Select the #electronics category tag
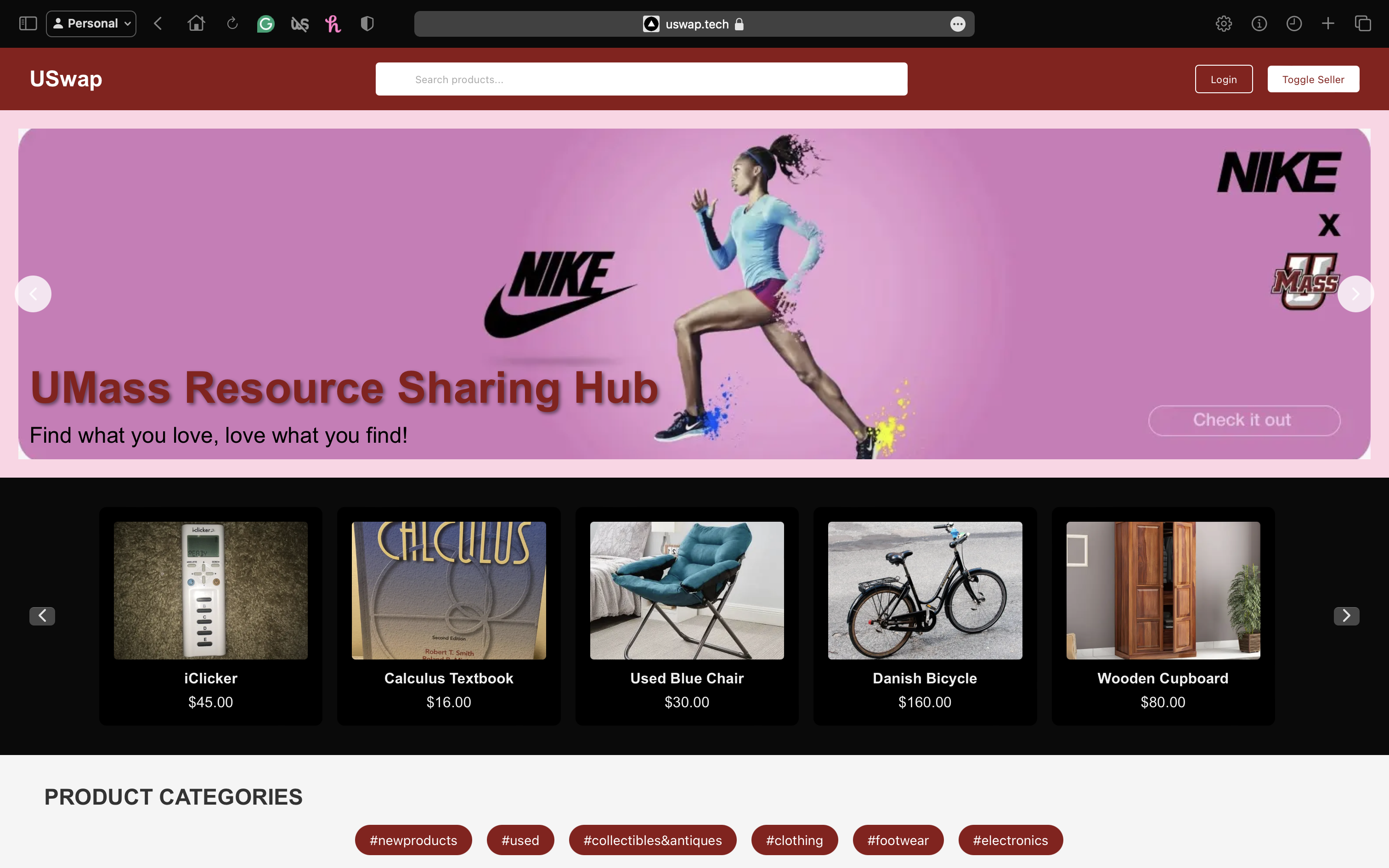Image resolution: width=1389 pixels, height=868 pixels. 1010,840
